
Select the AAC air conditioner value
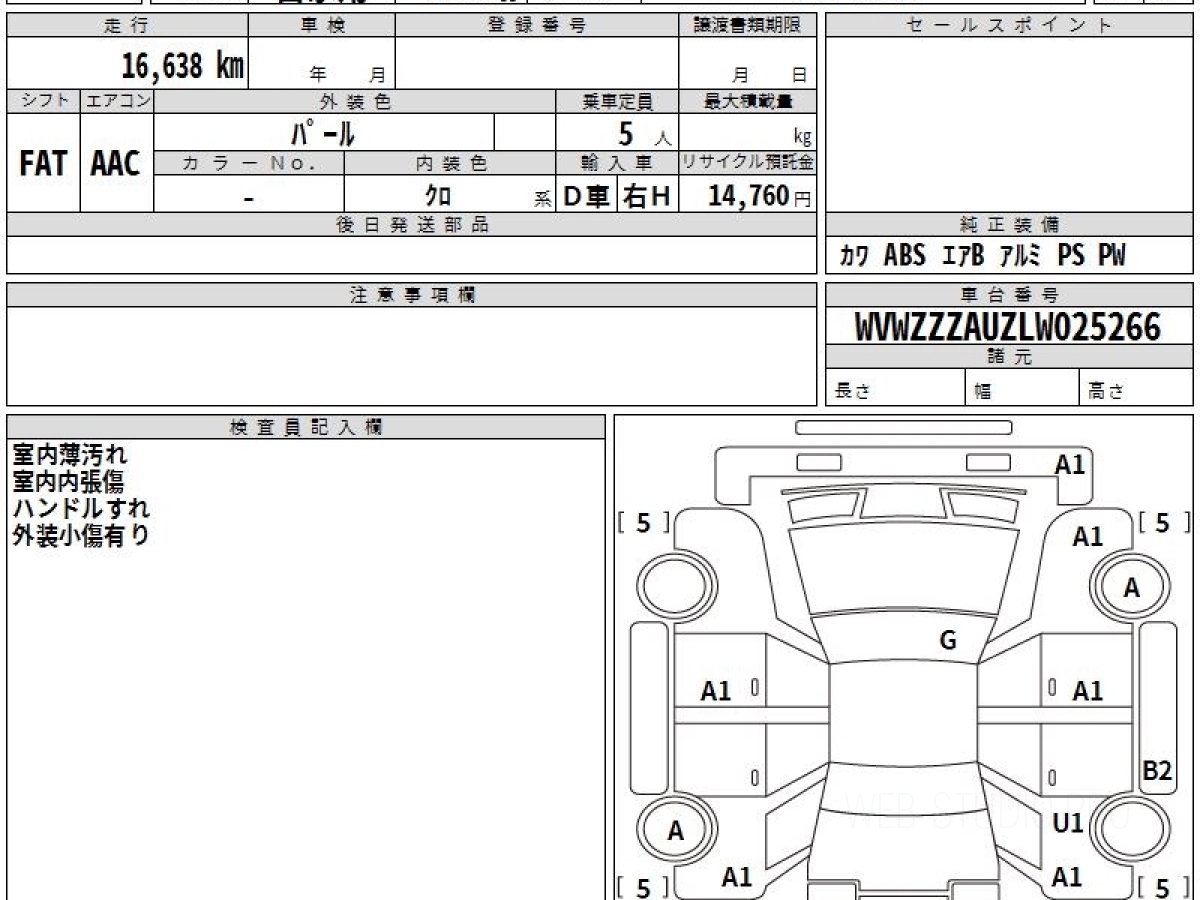[116, 164]
